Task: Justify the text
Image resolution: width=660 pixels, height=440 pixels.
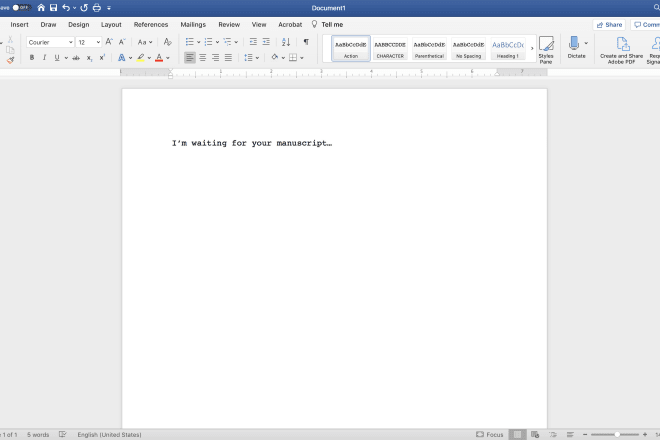Action: click(228, 58)
